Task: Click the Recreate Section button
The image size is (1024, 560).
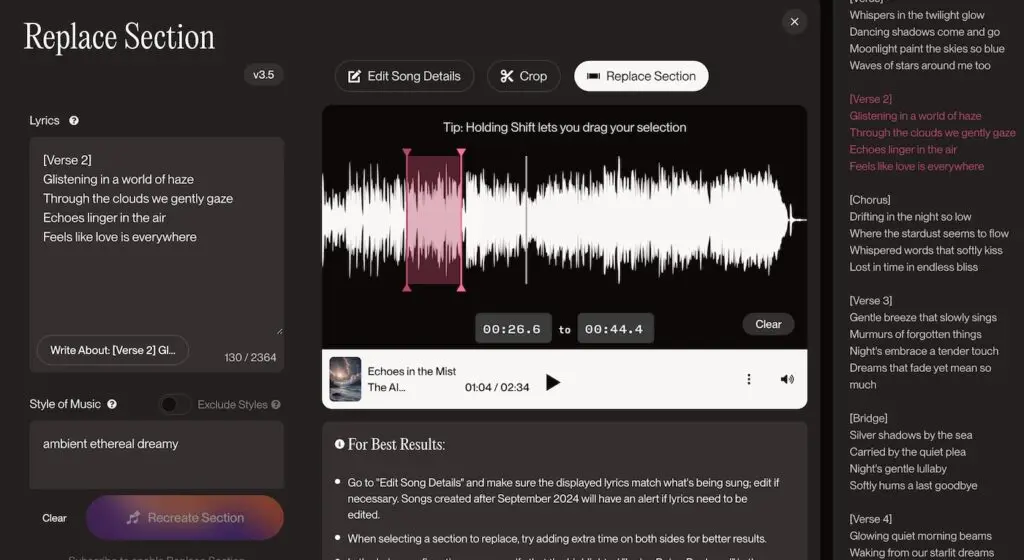Action: click(x=185, y=518)
